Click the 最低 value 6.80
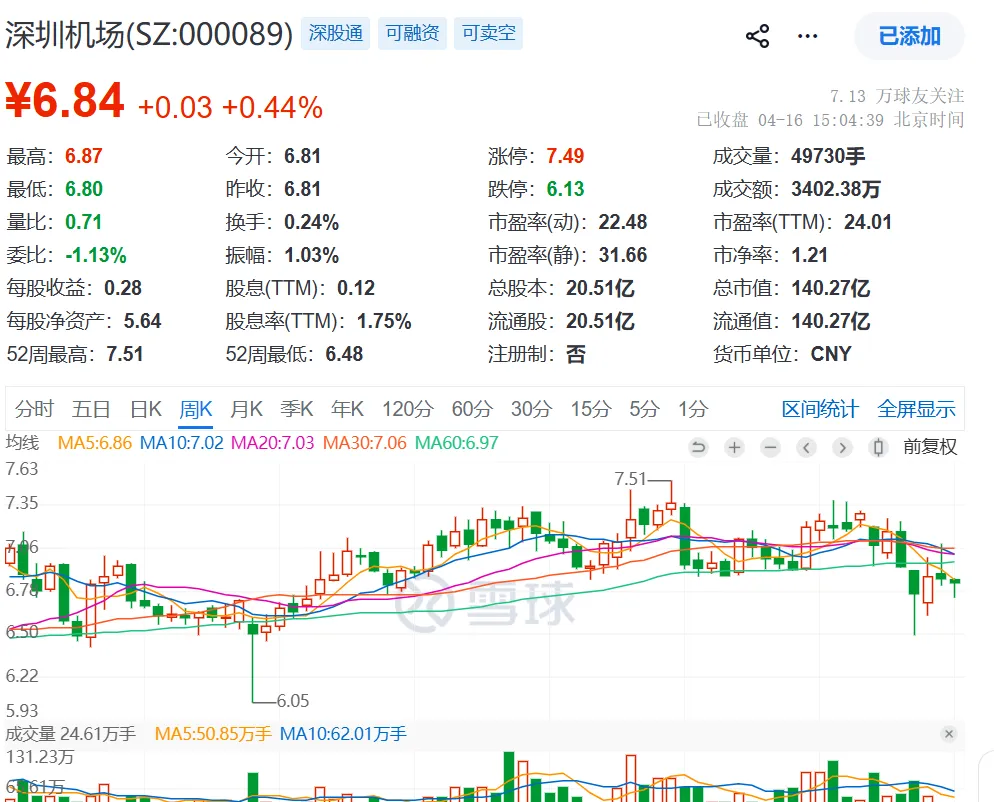 coord(83,189)
